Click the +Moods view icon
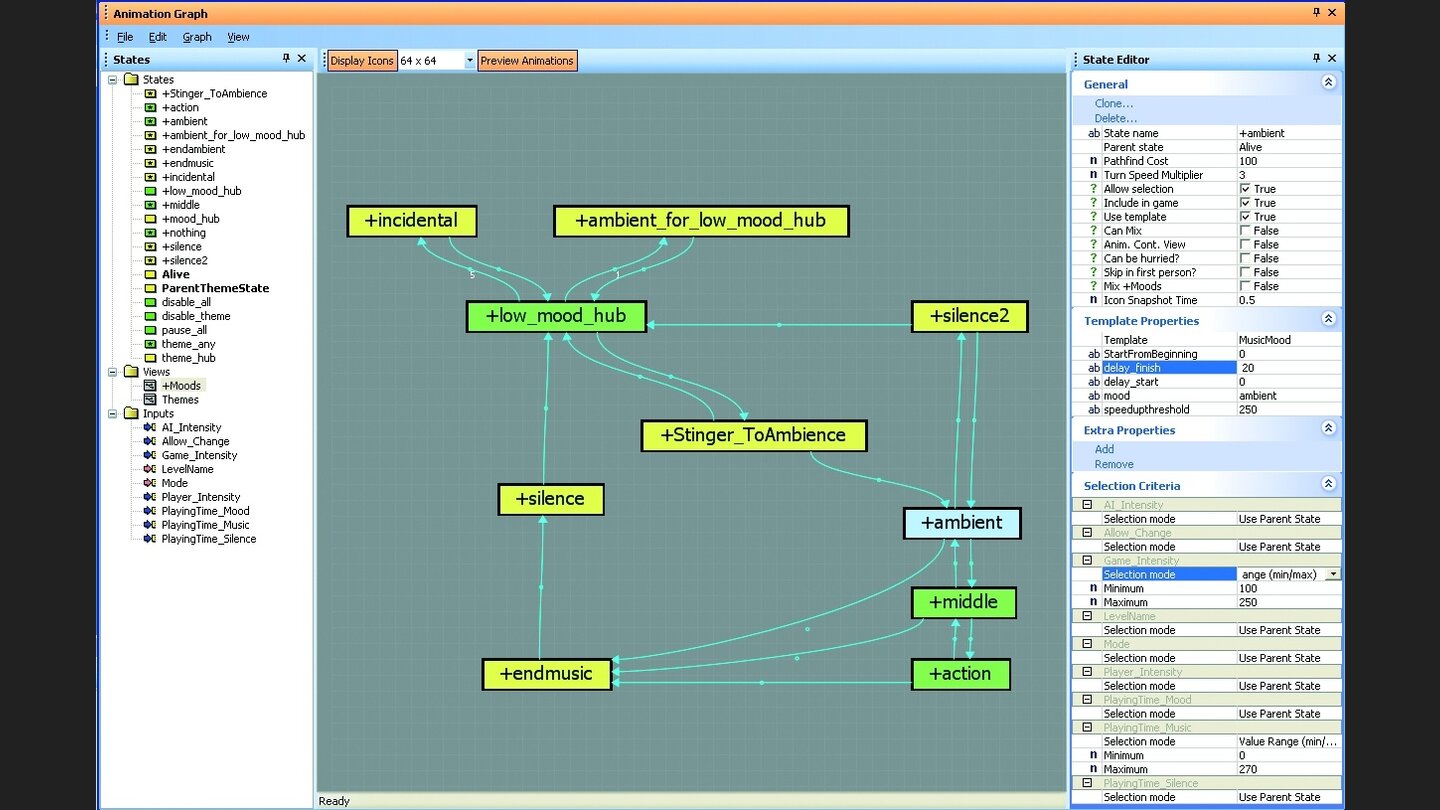The width and height of the screenshot is (1440, 810). coord(150,386)
